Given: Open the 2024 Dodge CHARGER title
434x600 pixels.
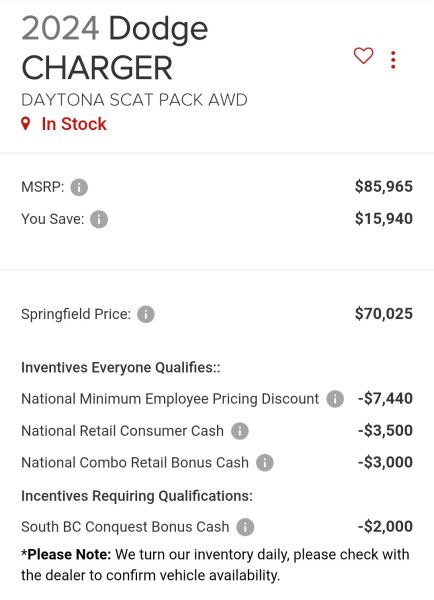Looking at the screenshot, I should tap(115, 47).
